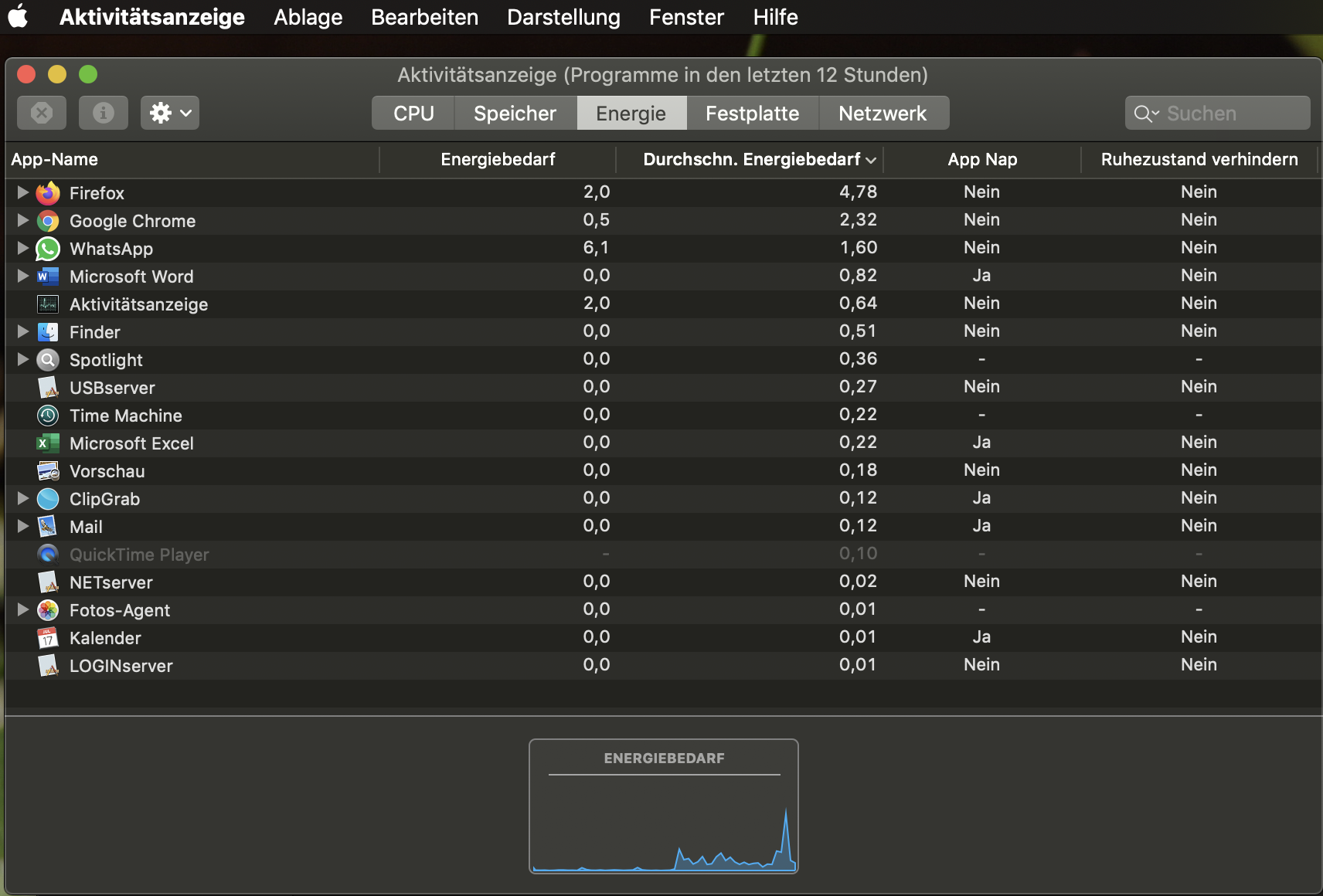Click the Energiebedarf graph
This screenshot has height=896, width=1323.
coord(664,806)
